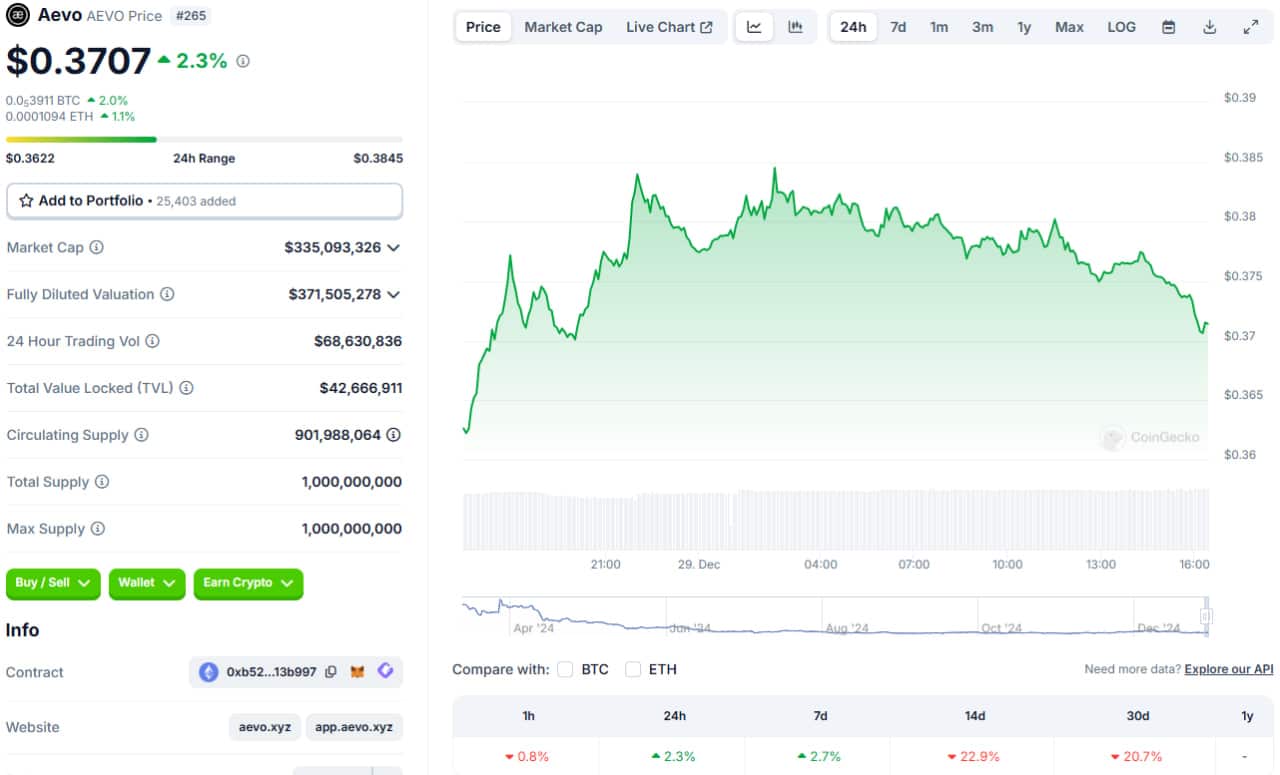
Task: Expand Market Cap details chevron
Action: [394, 247]
